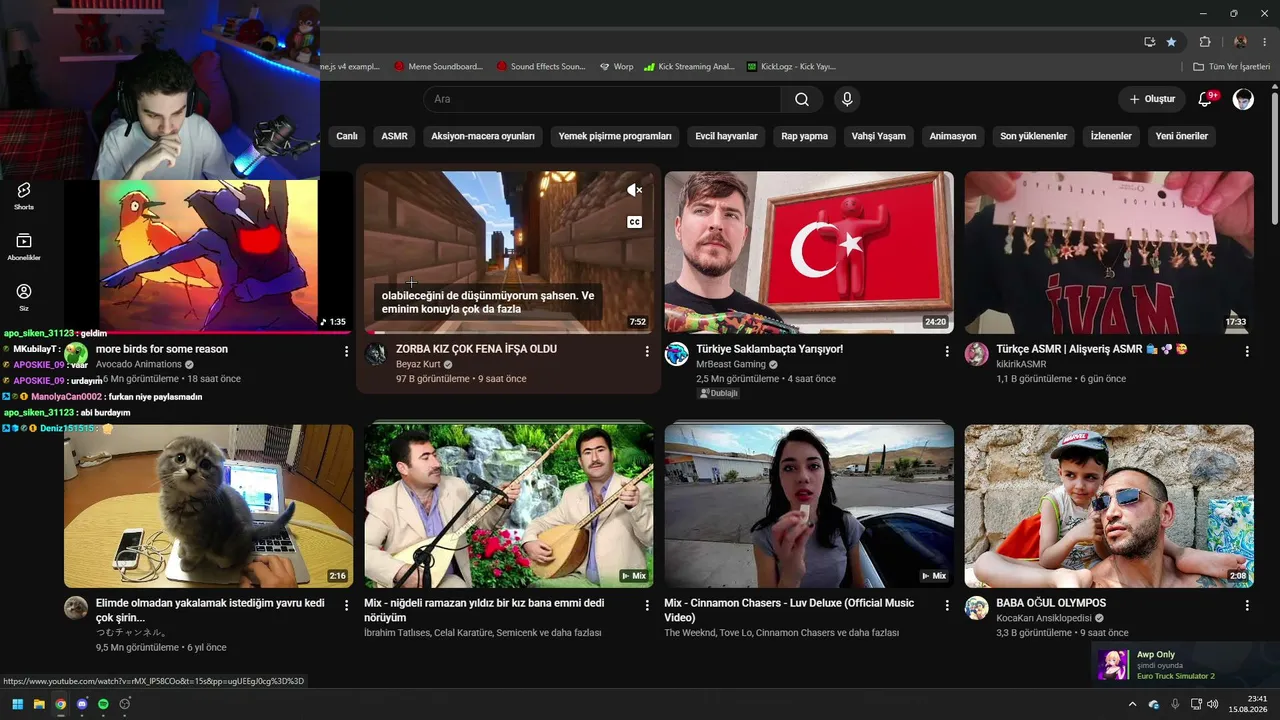Open the Sound Effects bookmark
Screen dimensions: 1280x720
click(541, 67)
